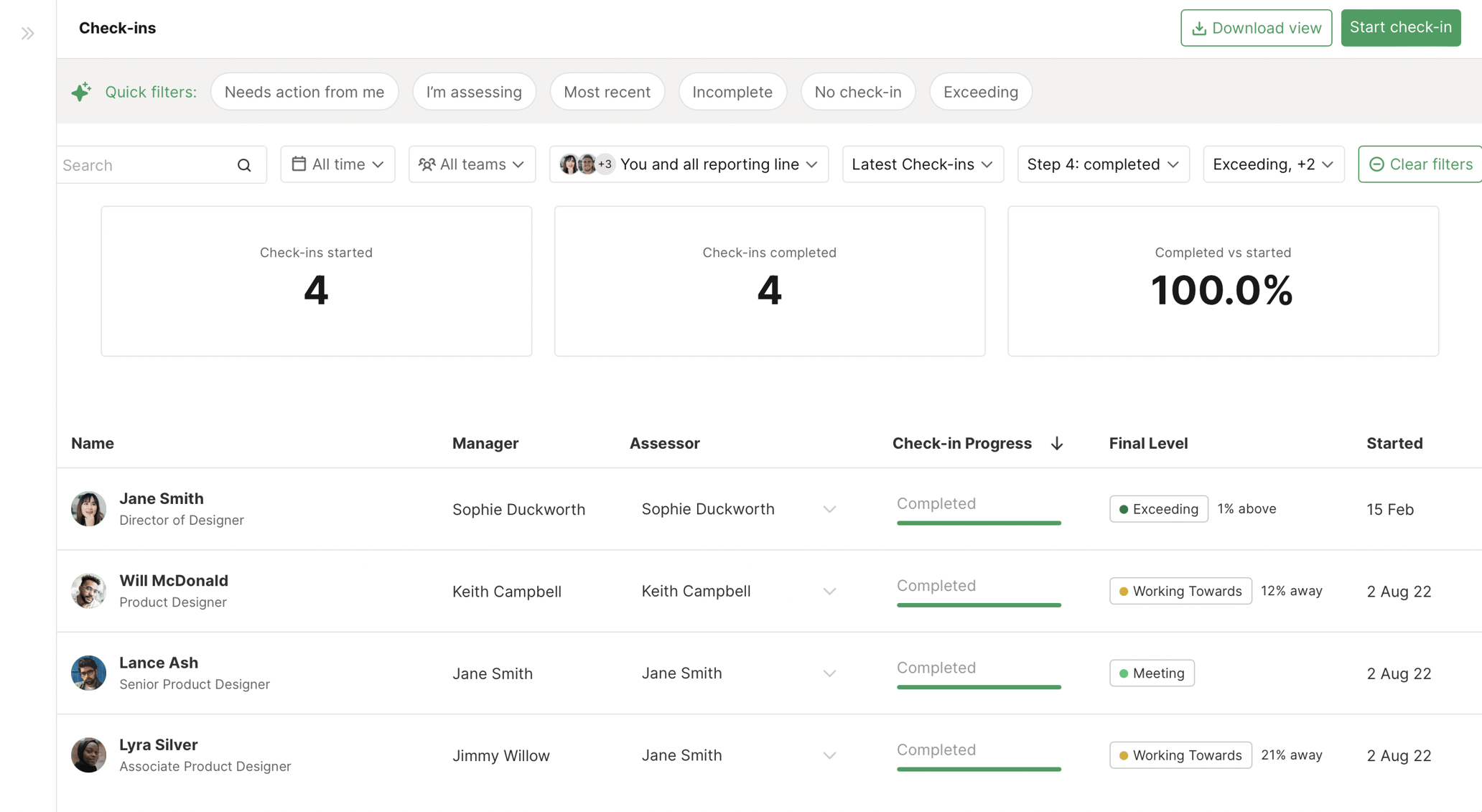Click Jane Smith's completed progress bar
This screenshot has width=1482, height=812.
tap(978, 522)
